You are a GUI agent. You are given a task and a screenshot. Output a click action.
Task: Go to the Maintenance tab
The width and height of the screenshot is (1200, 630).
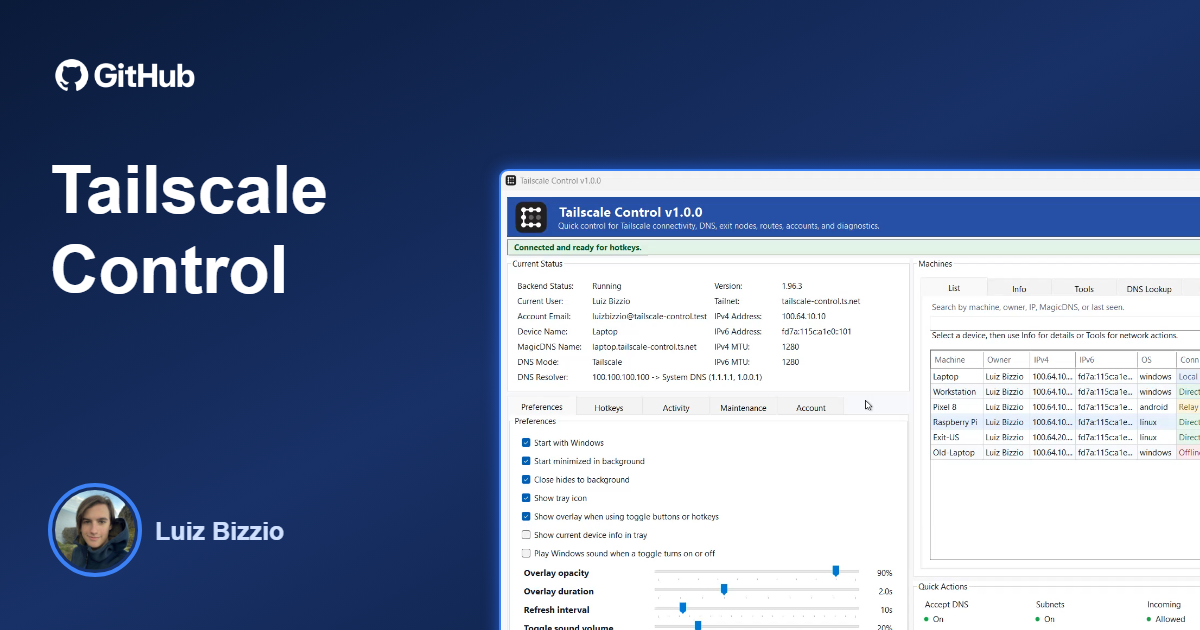pyautogui.click(x=743, y=408)
